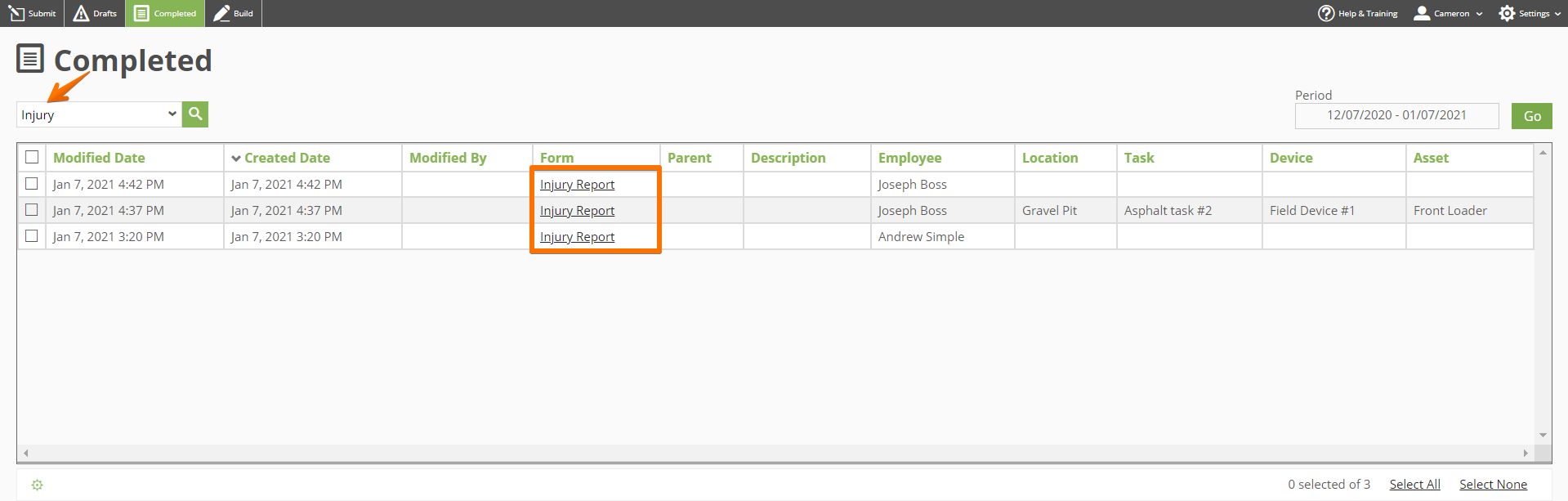This screenshot has width=1568, height=501.
Task: Click the green search magnifier icon
Action: click(195, 114)
